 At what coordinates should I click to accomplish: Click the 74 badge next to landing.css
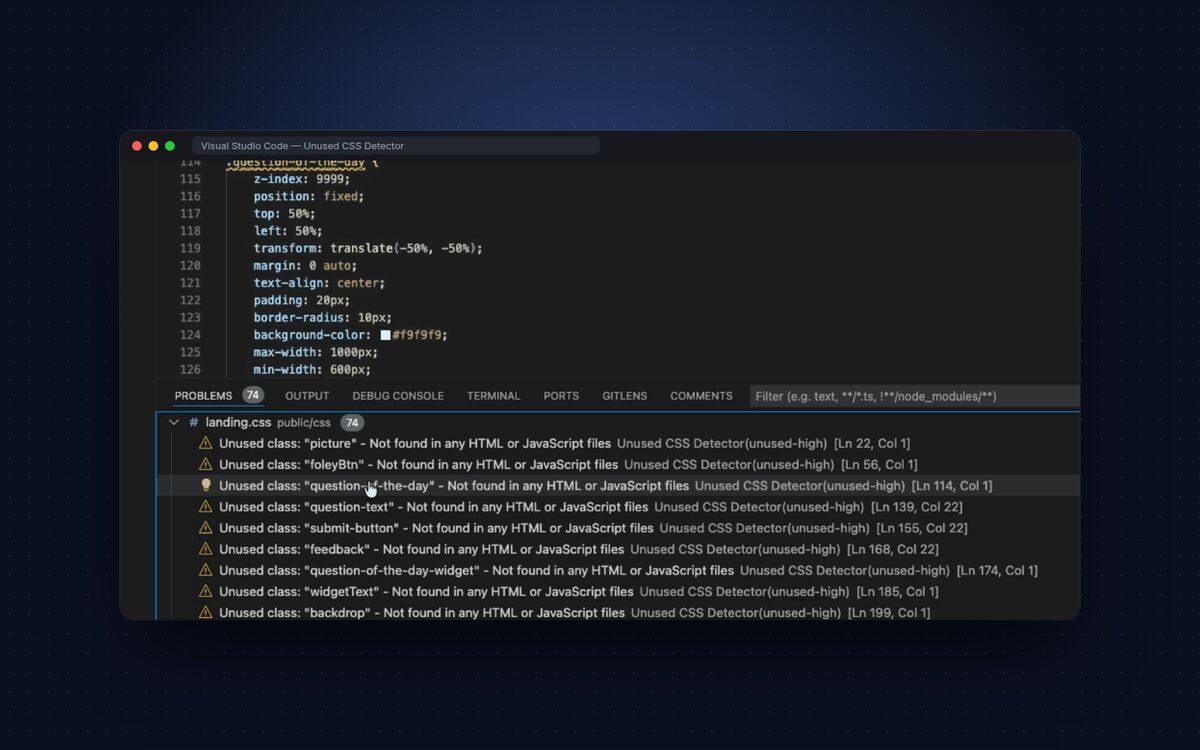coord(352,423)
